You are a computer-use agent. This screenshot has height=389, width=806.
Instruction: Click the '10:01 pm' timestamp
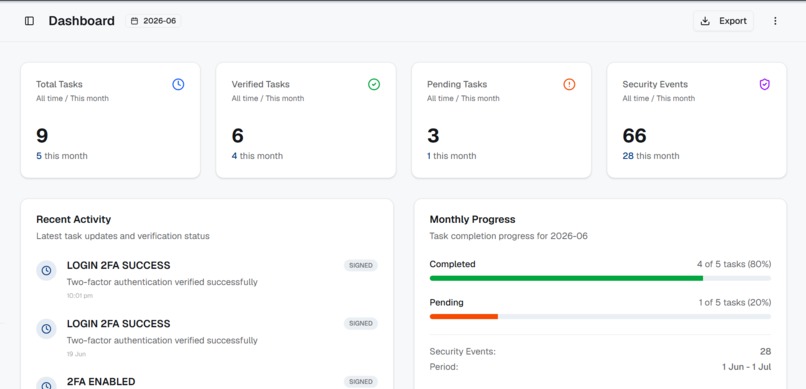(80, 296)
